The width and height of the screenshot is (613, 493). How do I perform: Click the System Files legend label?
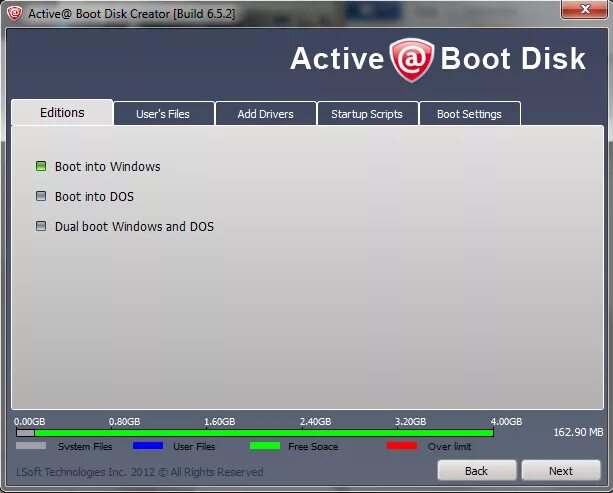click(85, 446)
